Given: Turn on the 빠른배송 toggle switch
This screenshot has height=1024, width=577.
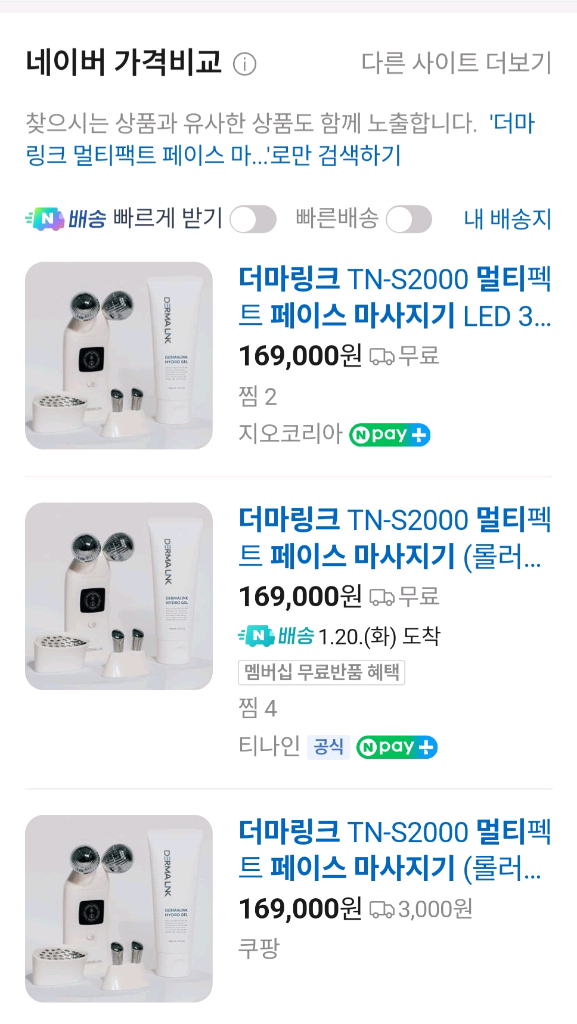Looking at the screenshot, I should (409, 216).
